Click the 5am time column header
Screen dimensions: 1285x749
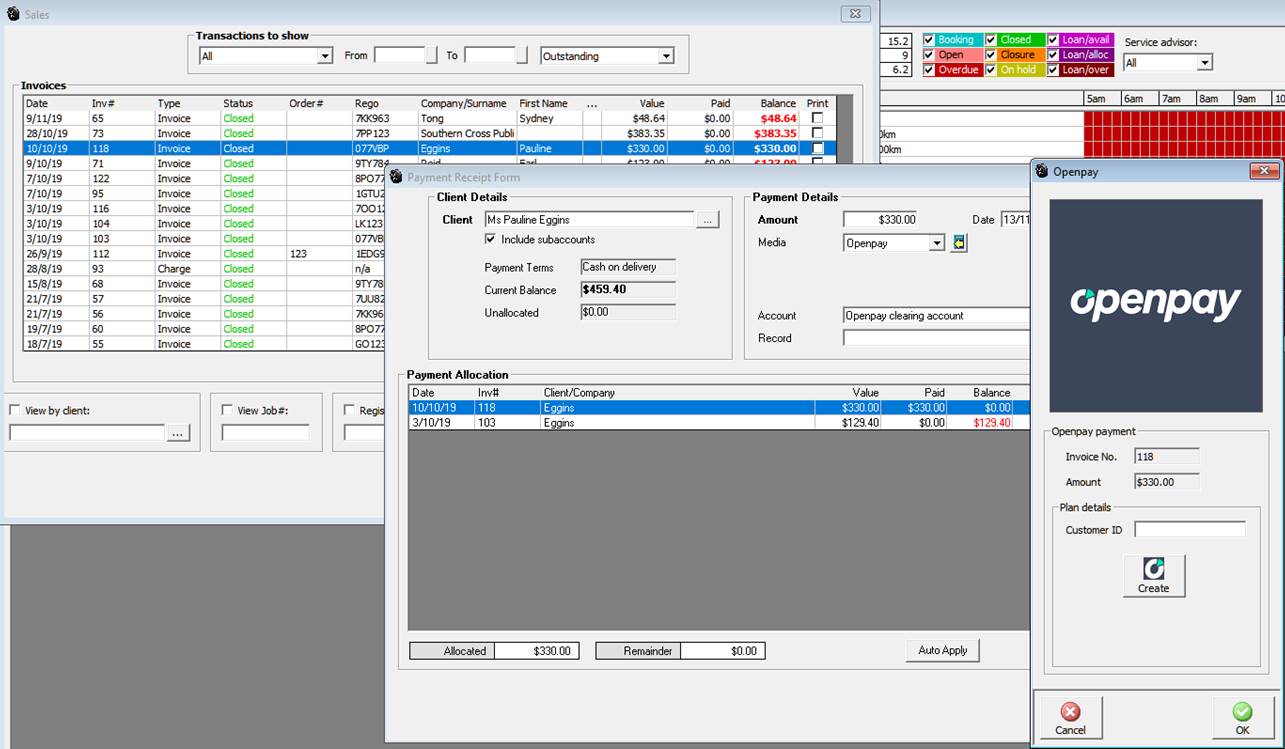1101,99
